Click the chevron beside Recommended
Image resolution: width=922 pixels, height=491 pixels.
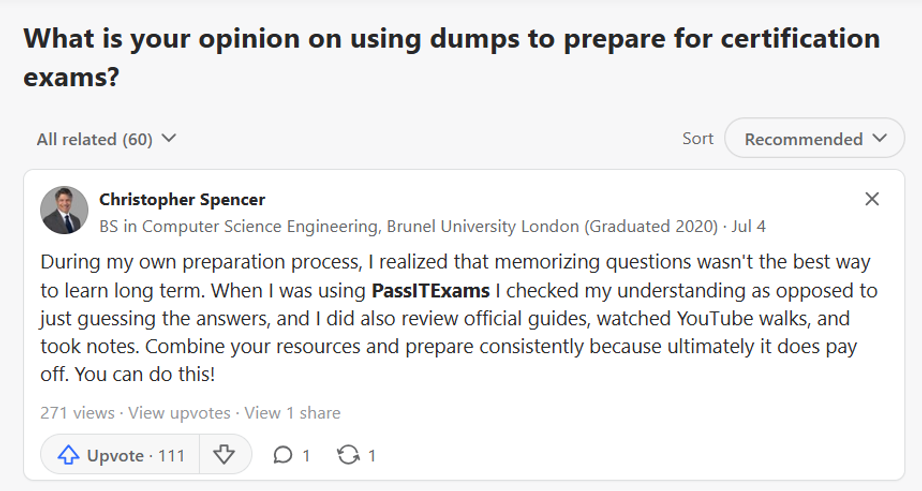880,139
